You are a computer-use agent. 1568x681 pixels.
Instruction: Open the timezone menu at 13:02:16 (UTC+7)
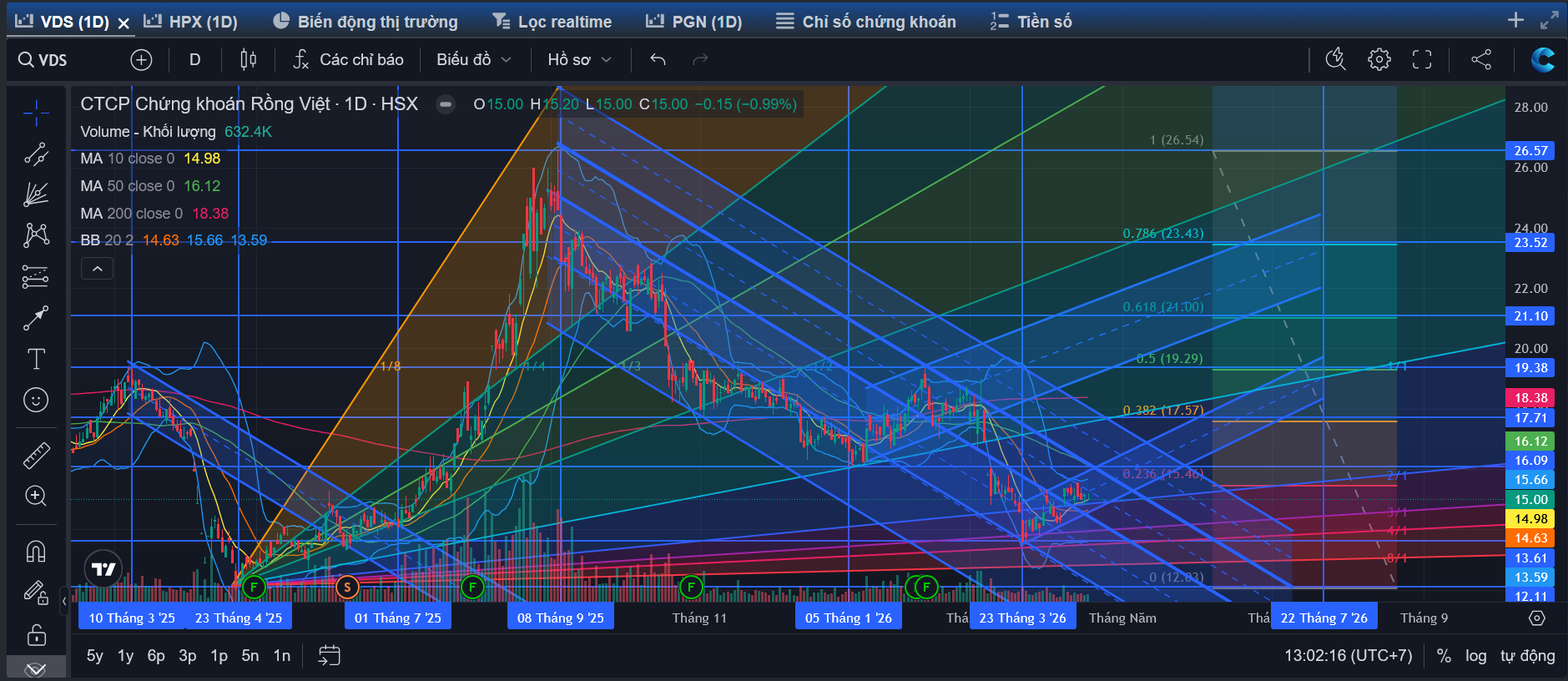1349,656
